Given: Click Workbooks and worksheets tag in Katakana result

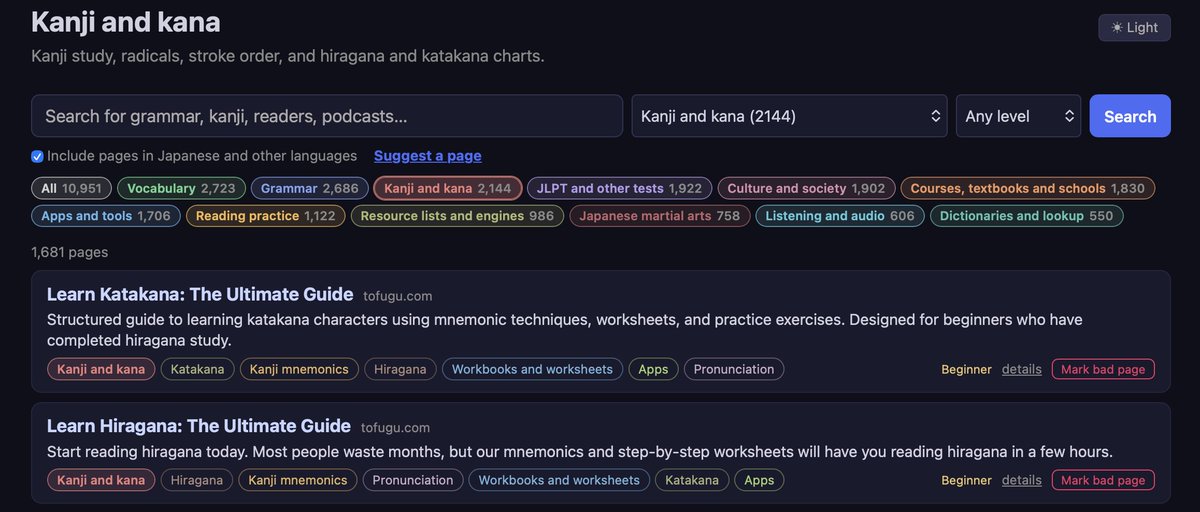Looking at the screenshot, I should (x=532, y=369).
